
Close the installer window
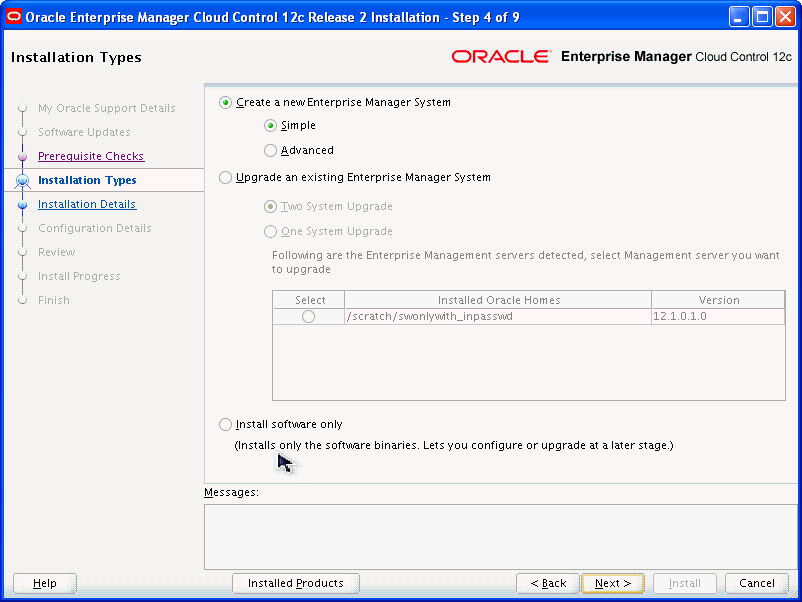coord(785,17)
